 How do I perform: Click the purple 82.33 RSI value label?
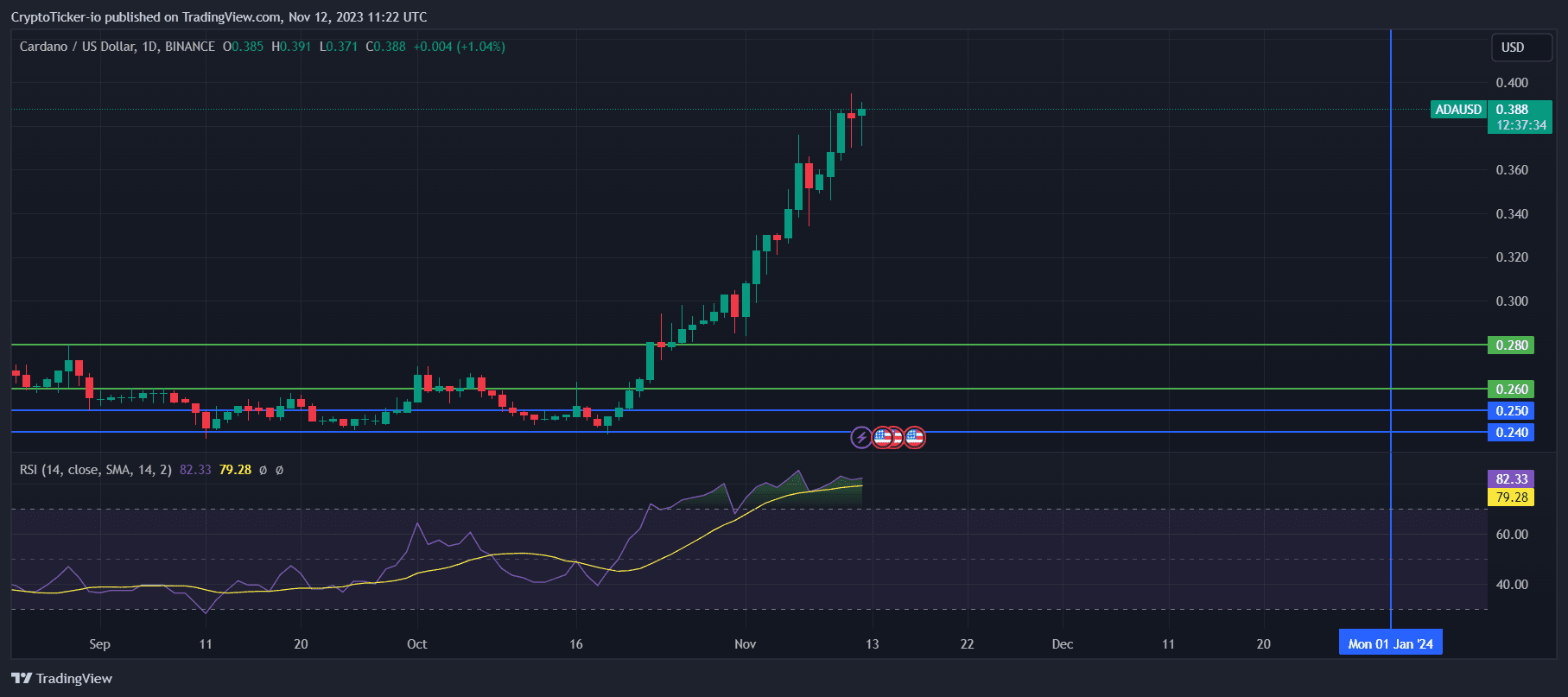(1511, 478)
